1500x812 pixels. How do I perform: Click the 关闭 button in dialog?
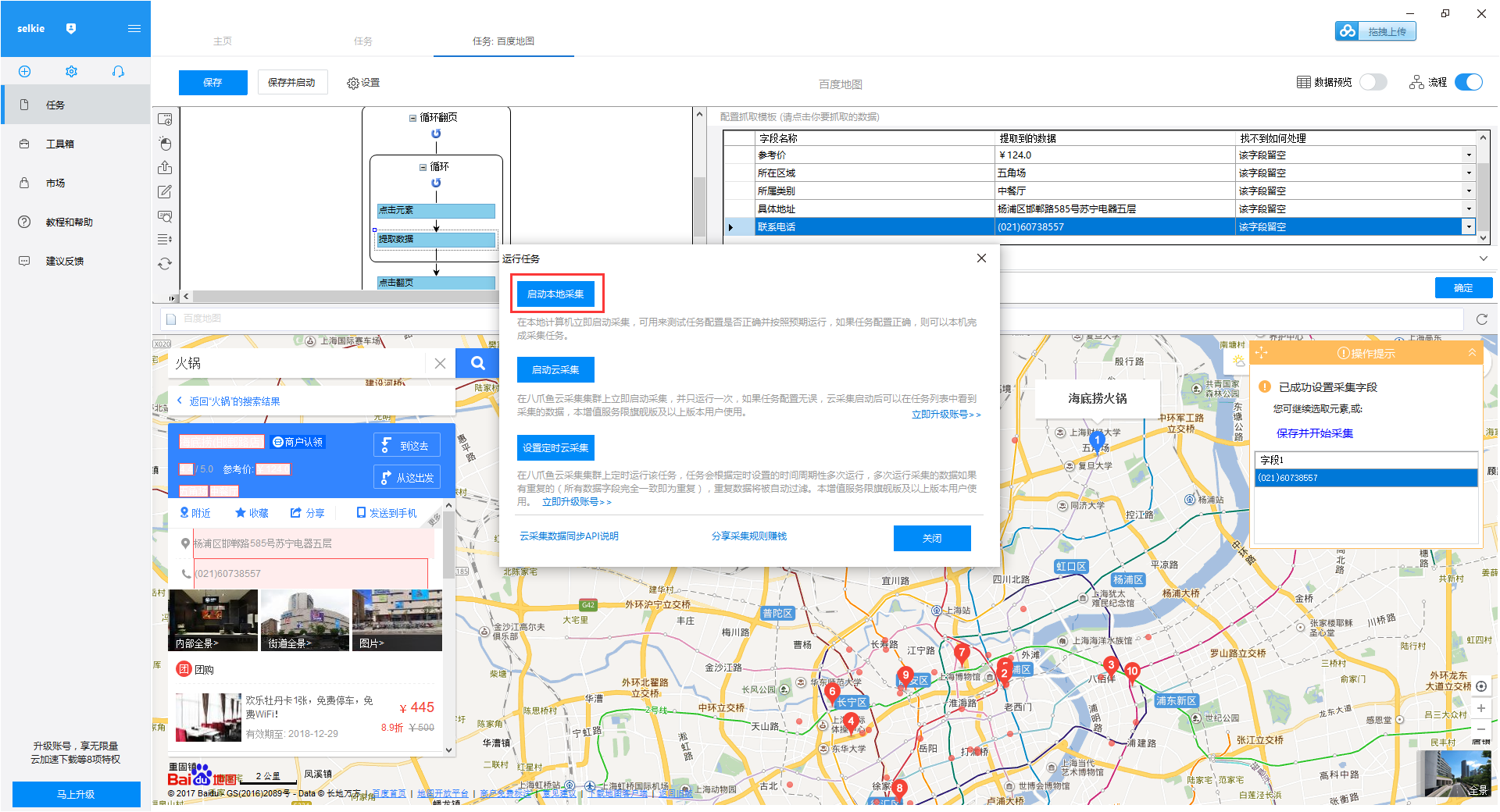932,539
